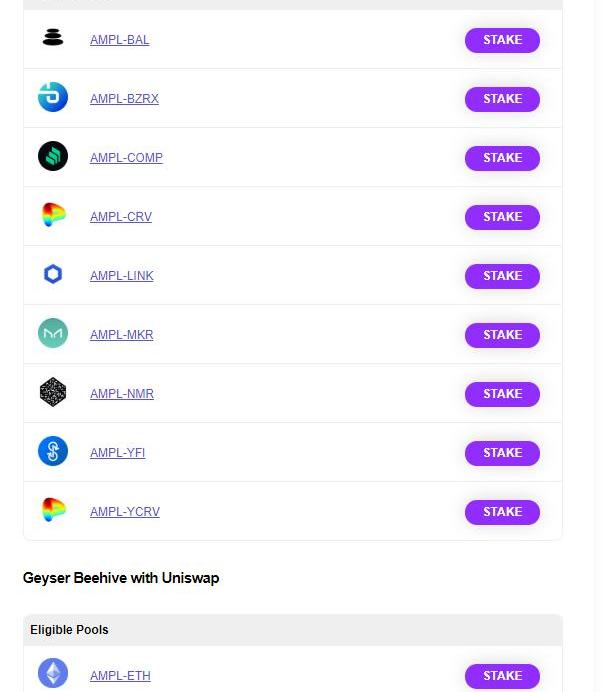Follow the AMPL-LINK pool link
The width and height of the screenshot is (603, 692).
(121, 275)
